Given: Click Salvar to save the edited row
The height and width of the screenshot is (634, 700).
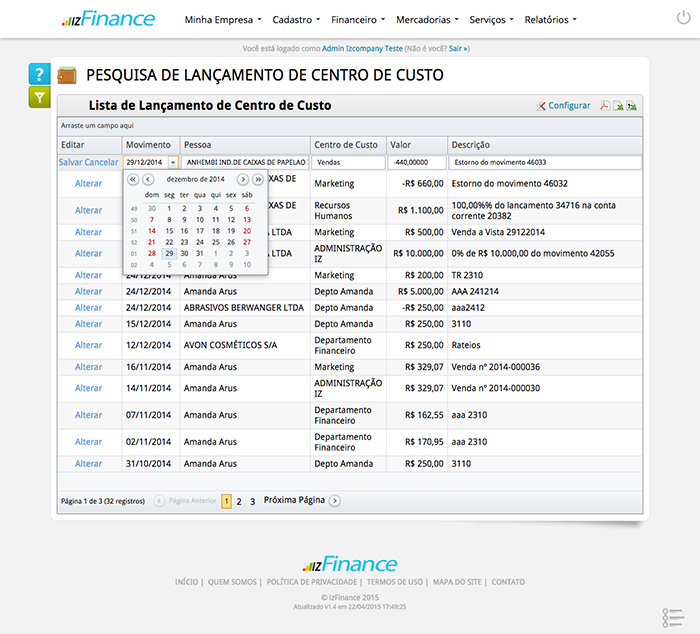Looking at the screenshot, I should tap(71, 162).
